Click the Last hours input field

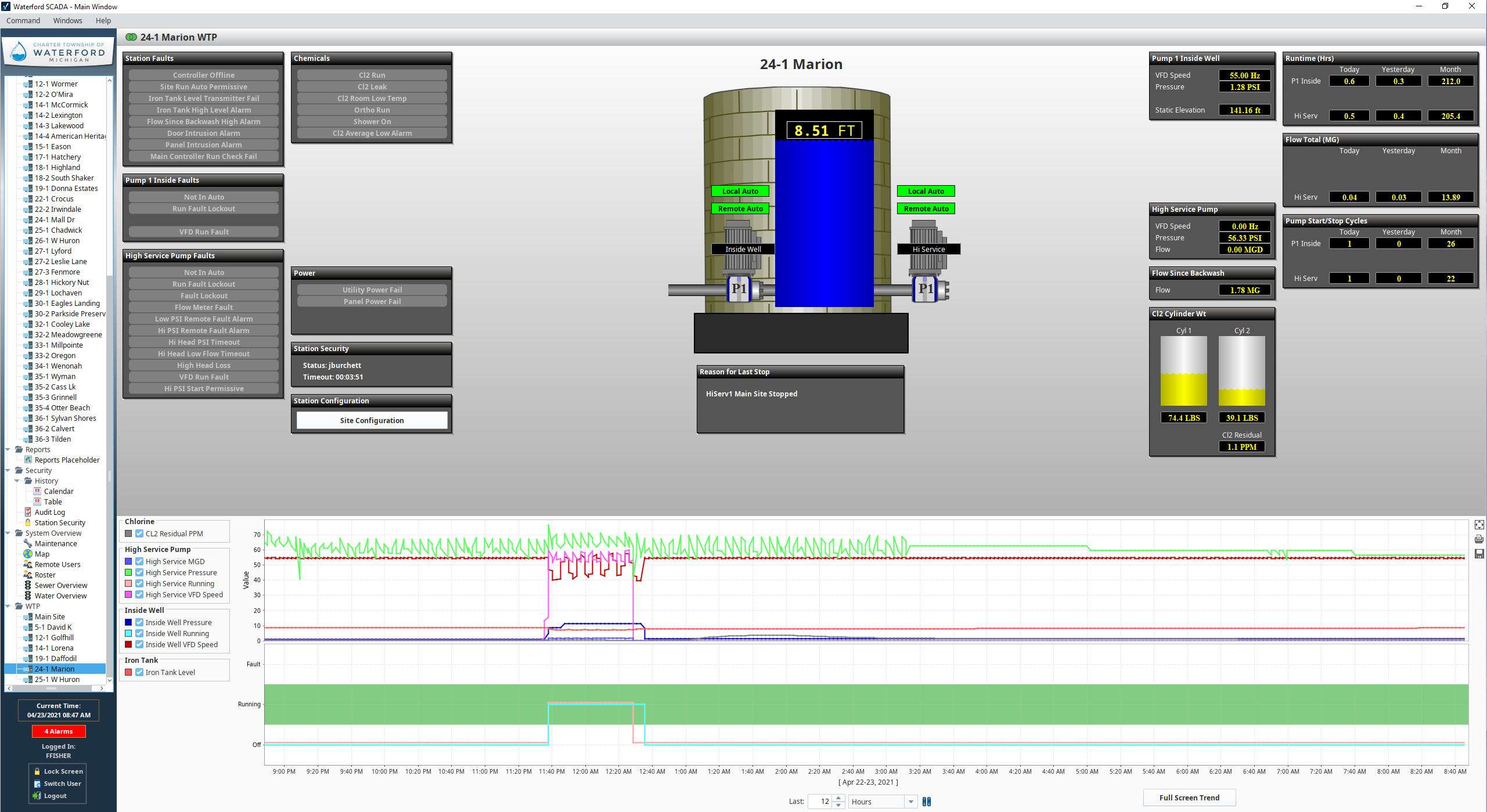[x=820, y=802]
